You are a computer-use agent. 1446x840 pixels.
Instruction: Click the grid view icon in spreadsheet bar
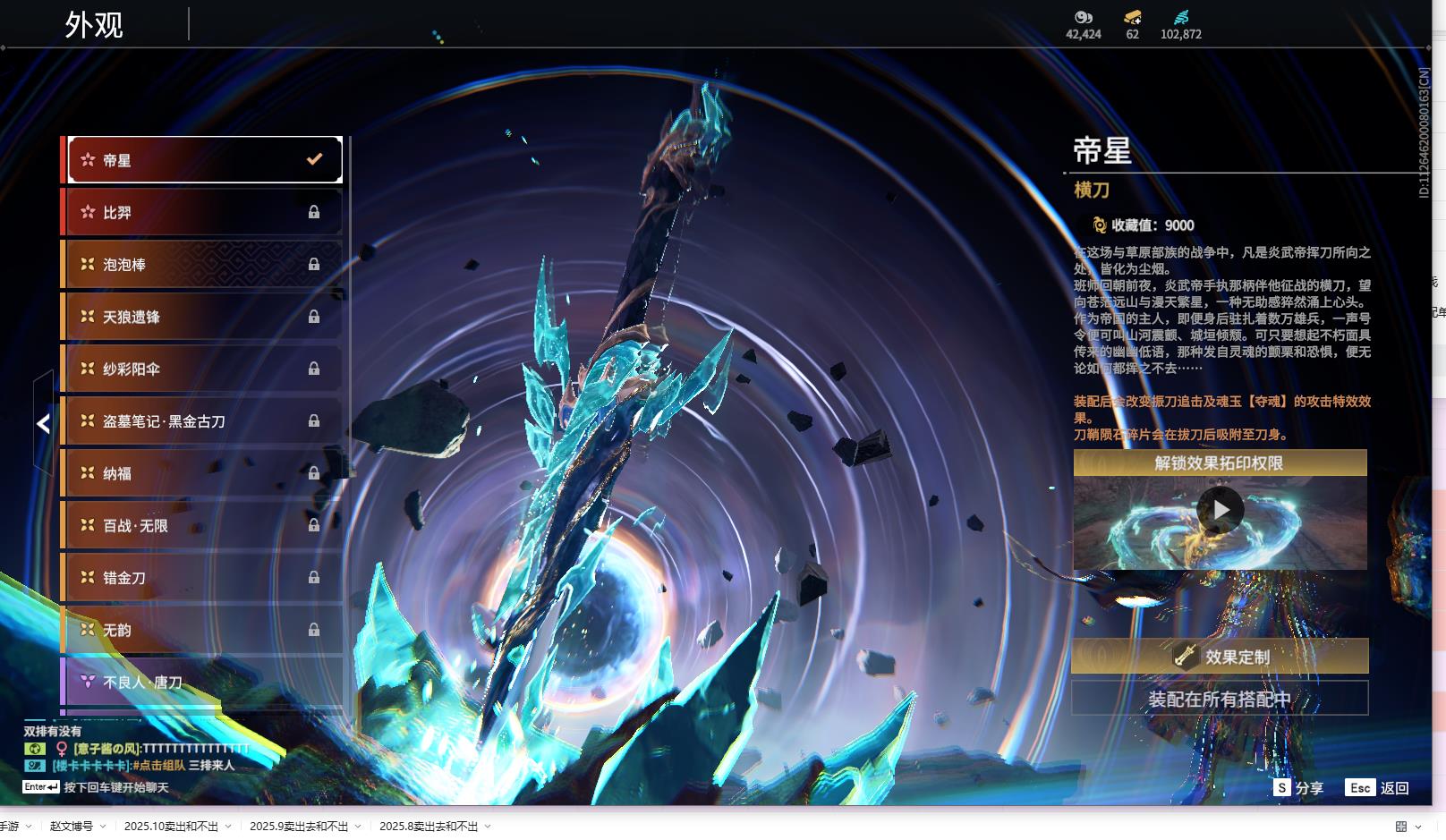[1401, 826]
